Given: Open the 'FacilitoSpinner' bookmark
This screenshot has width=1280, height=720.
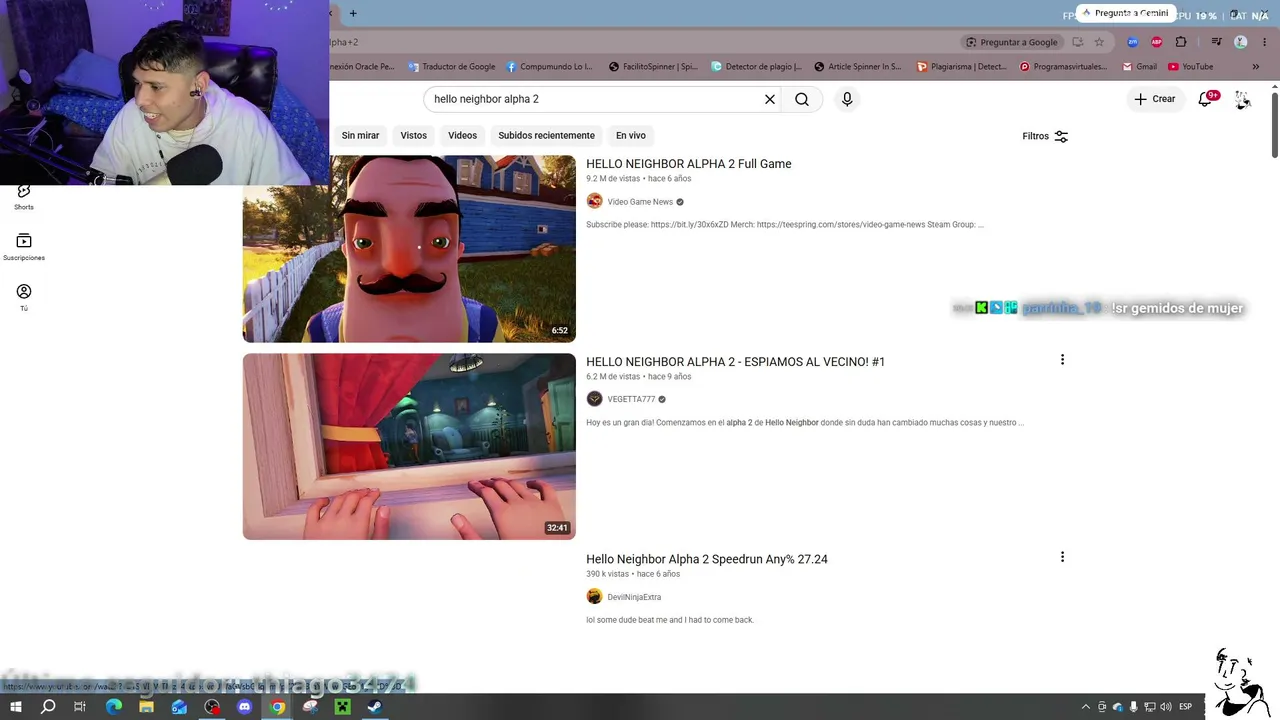Looking at the screenshot, I should (653, 67).
